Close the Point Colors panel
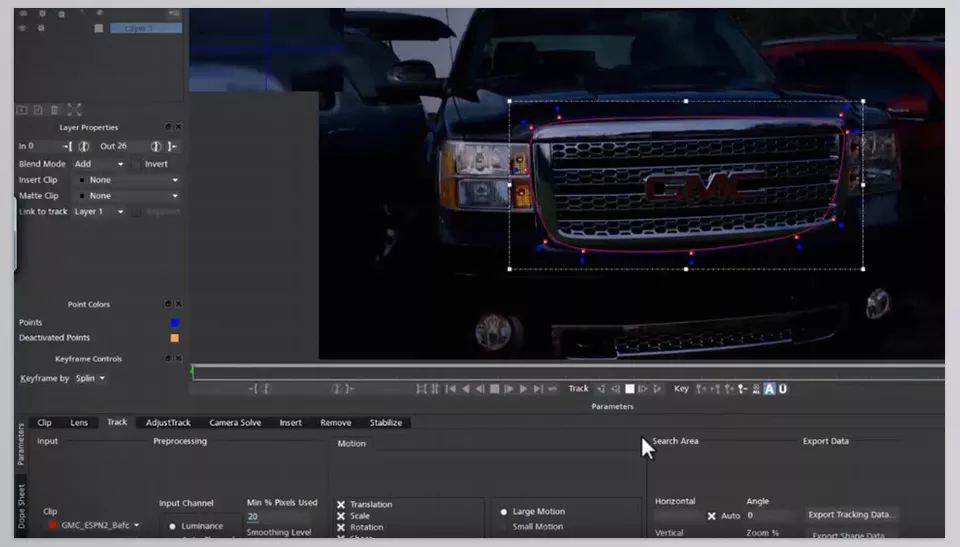960x547 pixels. [178, 304]
